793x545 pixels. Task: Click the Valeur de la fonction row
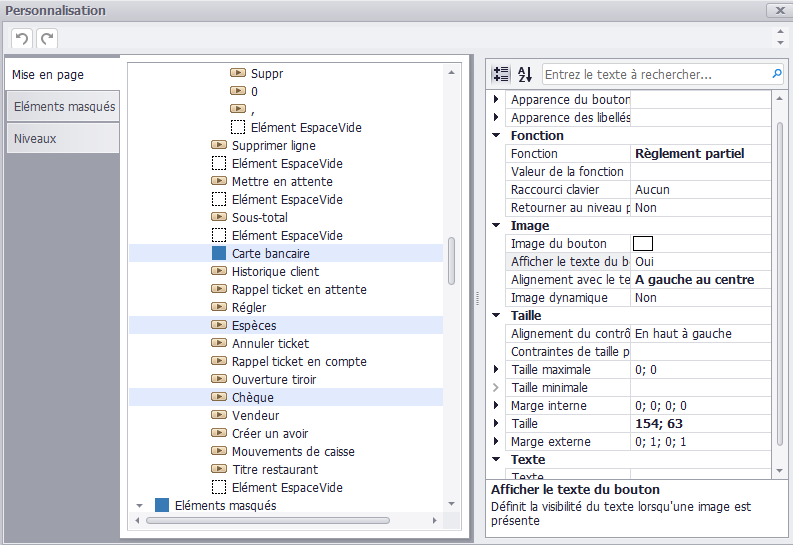[x=638, y=171]
